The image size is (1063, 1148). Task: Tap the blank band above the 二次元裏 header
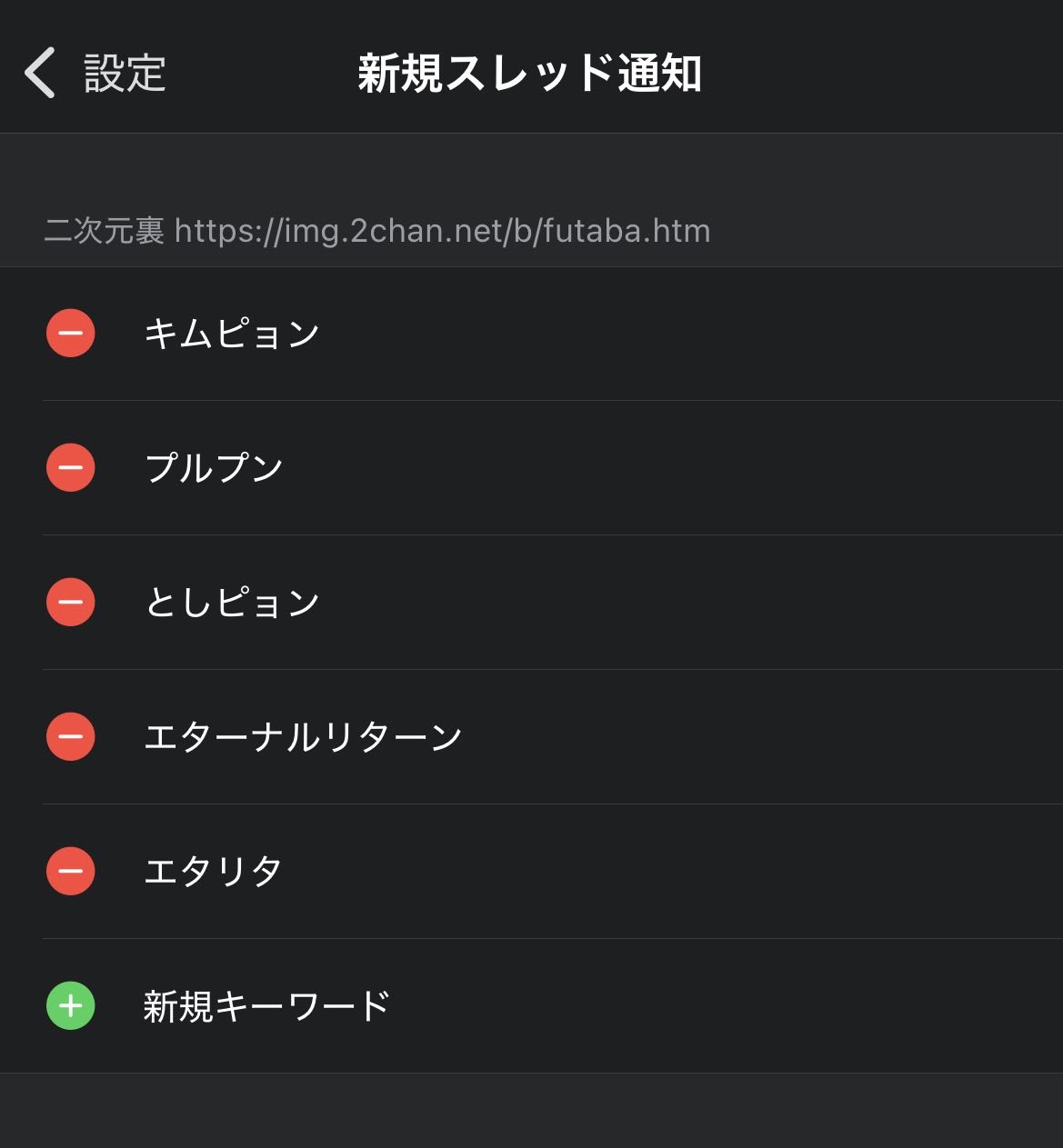click(531, 168)
